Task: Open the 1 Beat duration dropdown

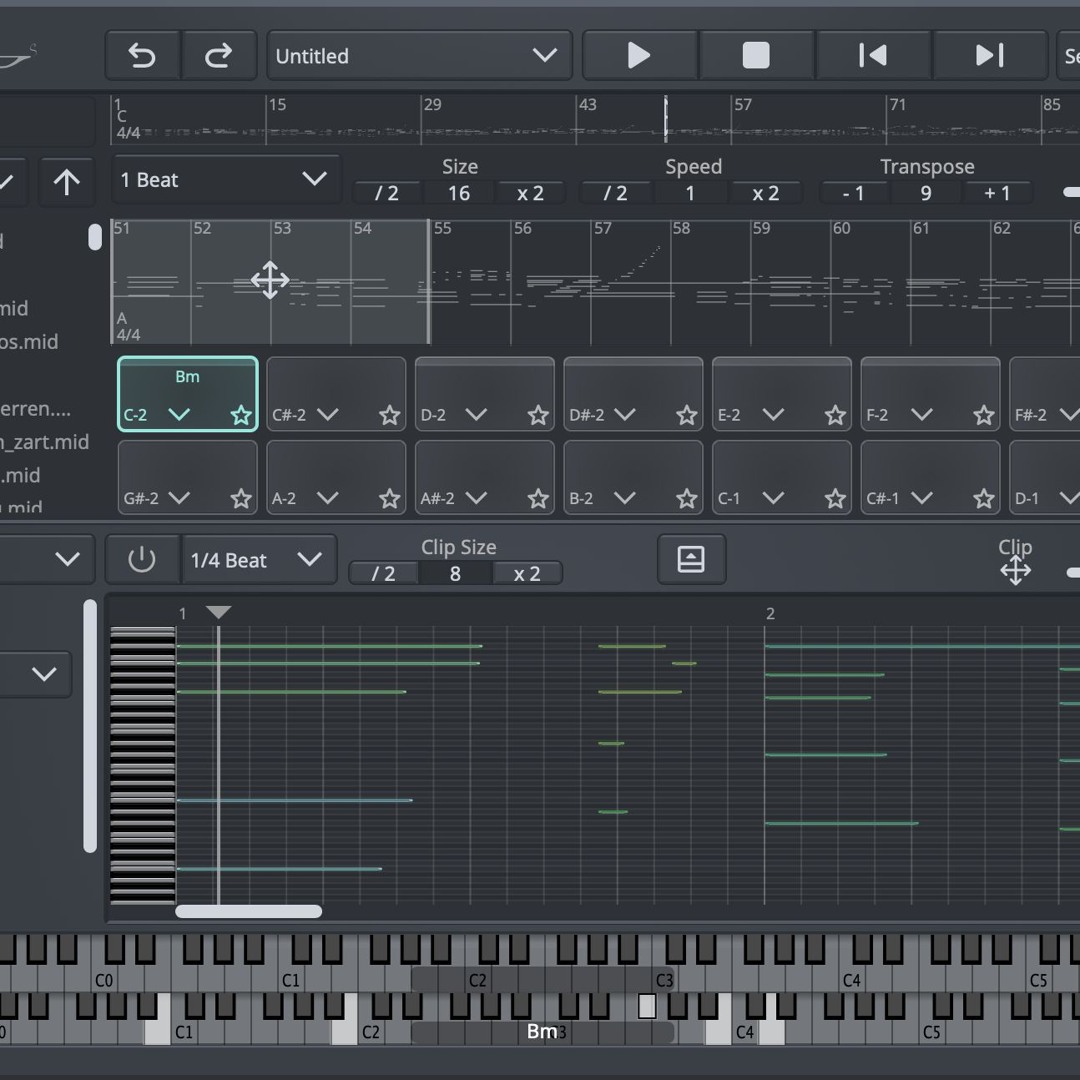Action: (225, 179)
